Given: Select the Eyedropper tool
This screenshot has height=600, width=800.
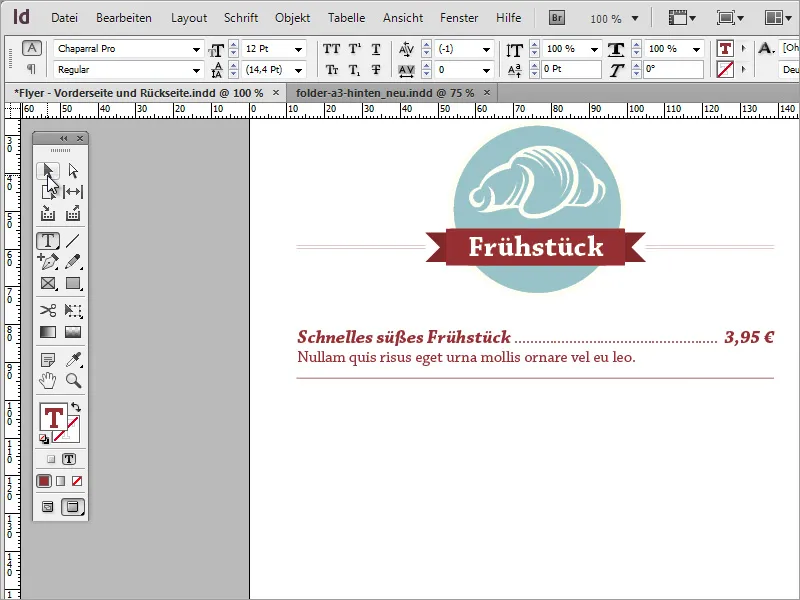Looking at the screenshot, I should click(73, 360).
